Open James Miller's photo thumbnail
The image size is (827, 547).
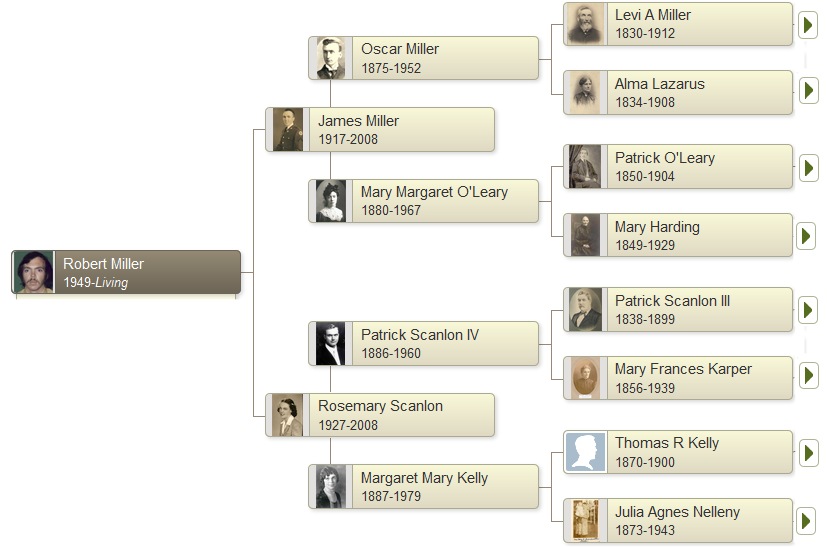[288, 130]
